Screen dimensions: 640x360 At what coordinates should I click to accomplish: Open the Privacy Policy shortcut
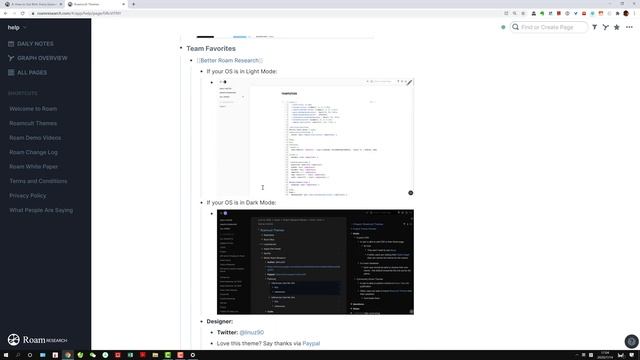[28, 196]
